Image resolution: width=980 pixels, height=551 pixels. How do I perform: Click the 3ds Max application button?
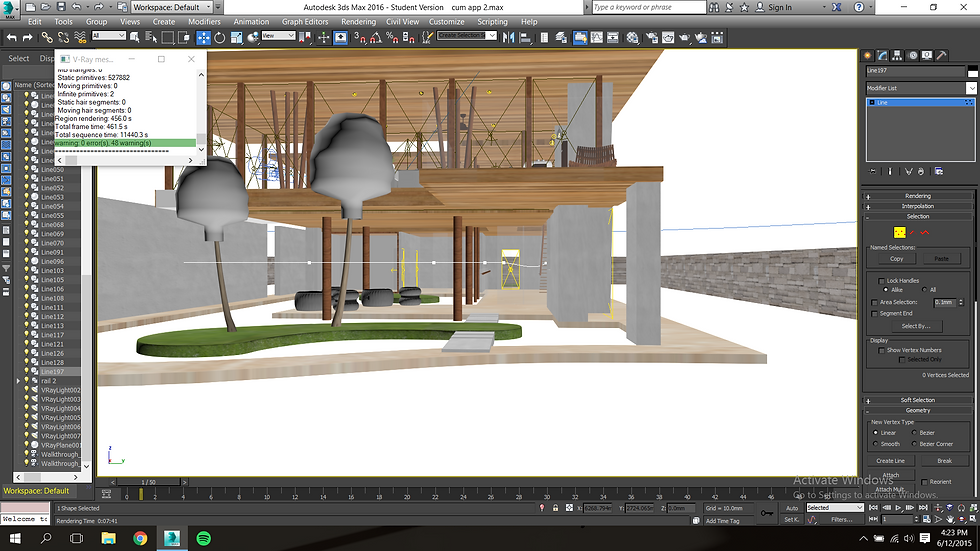[9, 9]
